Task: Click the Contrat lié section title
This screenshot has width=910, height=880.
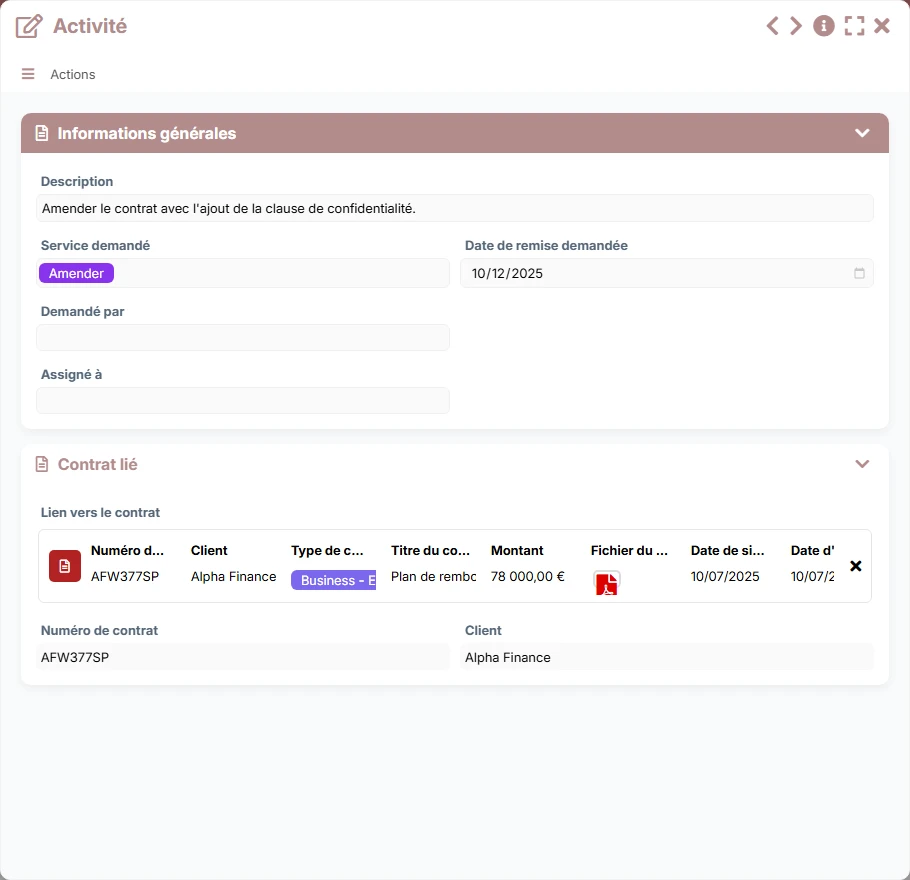Action: click(x=98, y=464)
